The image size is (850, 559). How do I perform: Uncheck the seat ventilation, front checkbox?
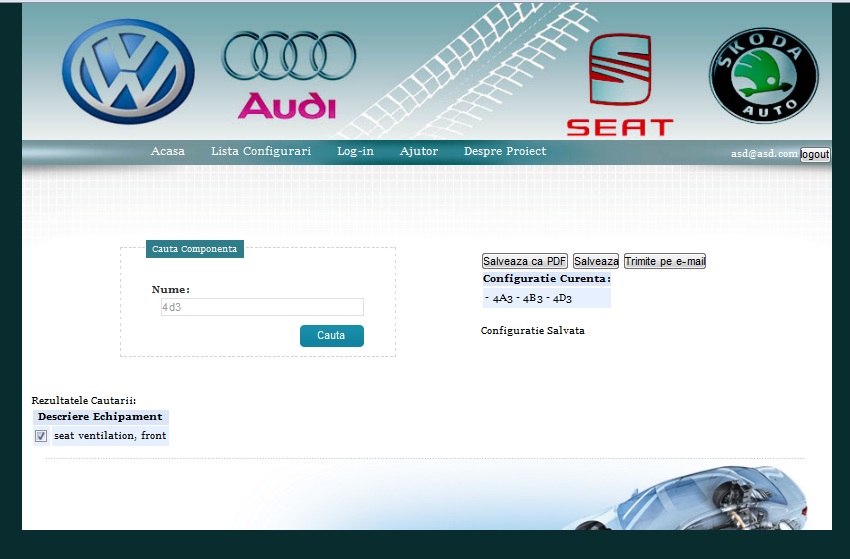(x=41, y=436)
